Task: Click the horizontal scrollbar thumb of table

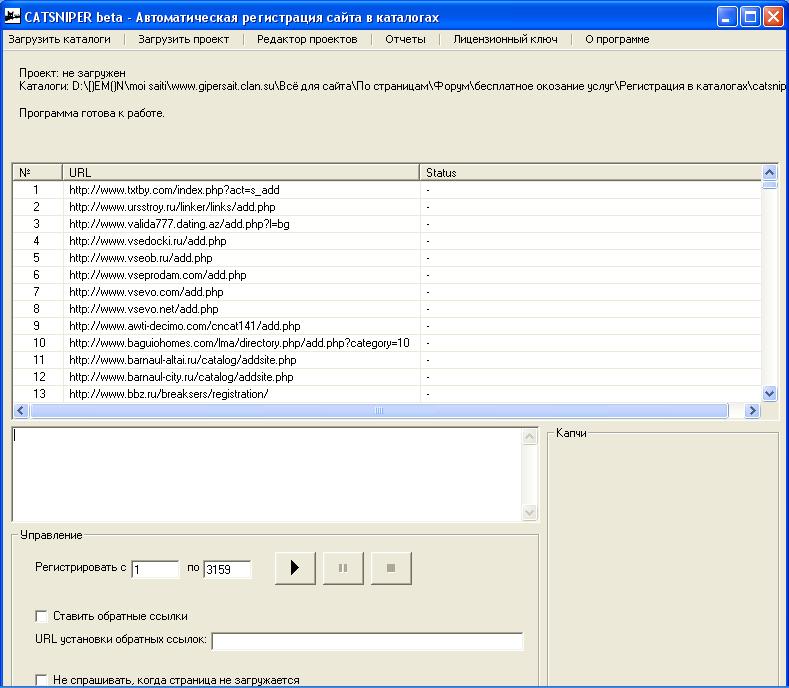Action: pos(379,411)
